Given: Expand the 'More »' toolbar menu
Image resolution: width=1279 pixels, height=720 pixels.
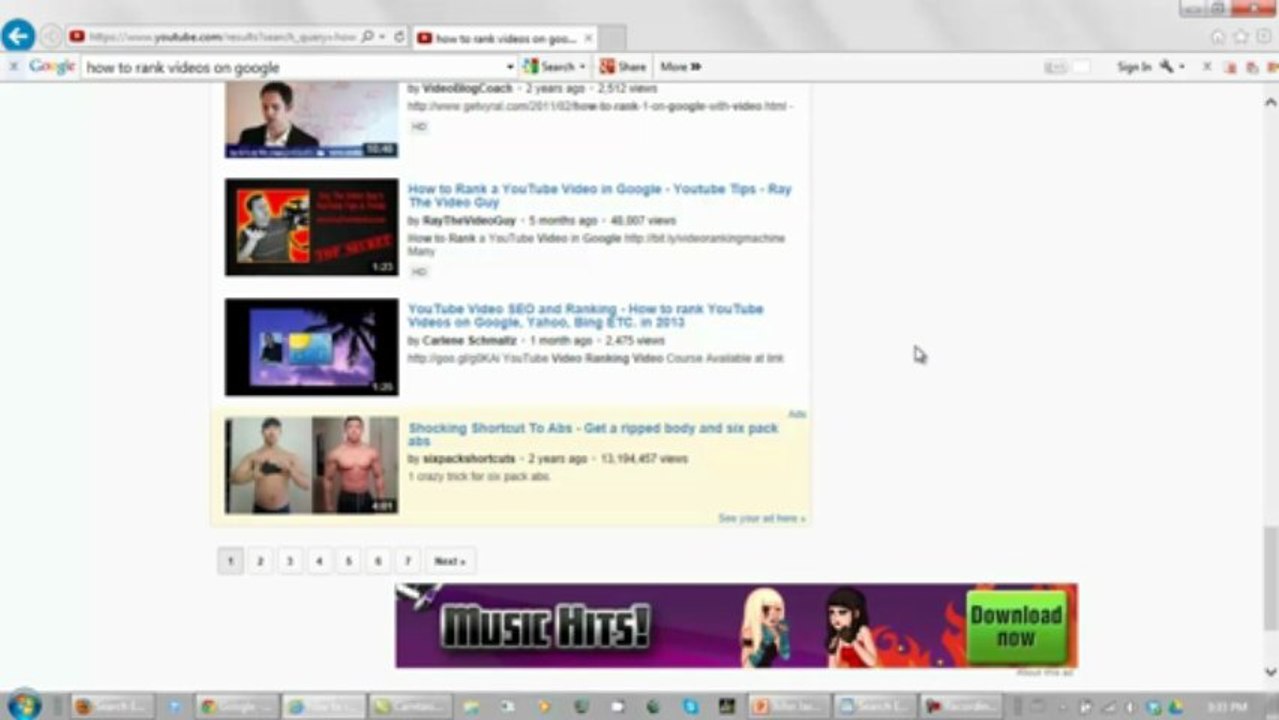Looking at the screenshot, I should [680, 67].
